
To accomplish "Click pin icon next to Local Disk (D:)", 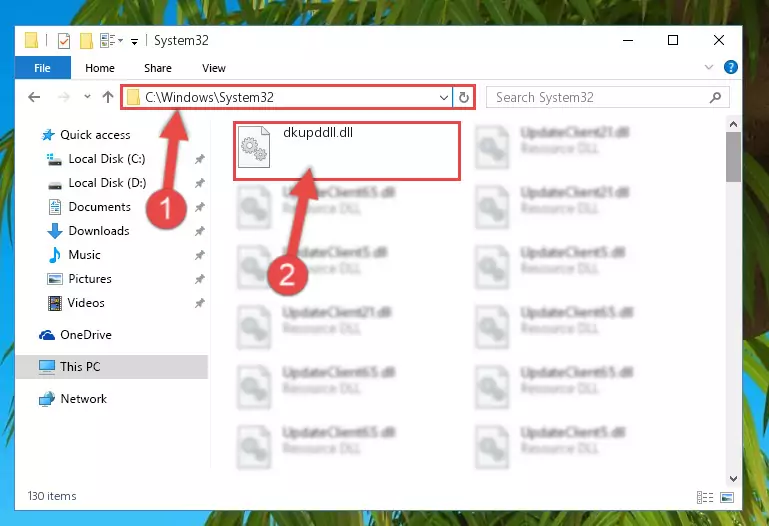I will 200,183.
